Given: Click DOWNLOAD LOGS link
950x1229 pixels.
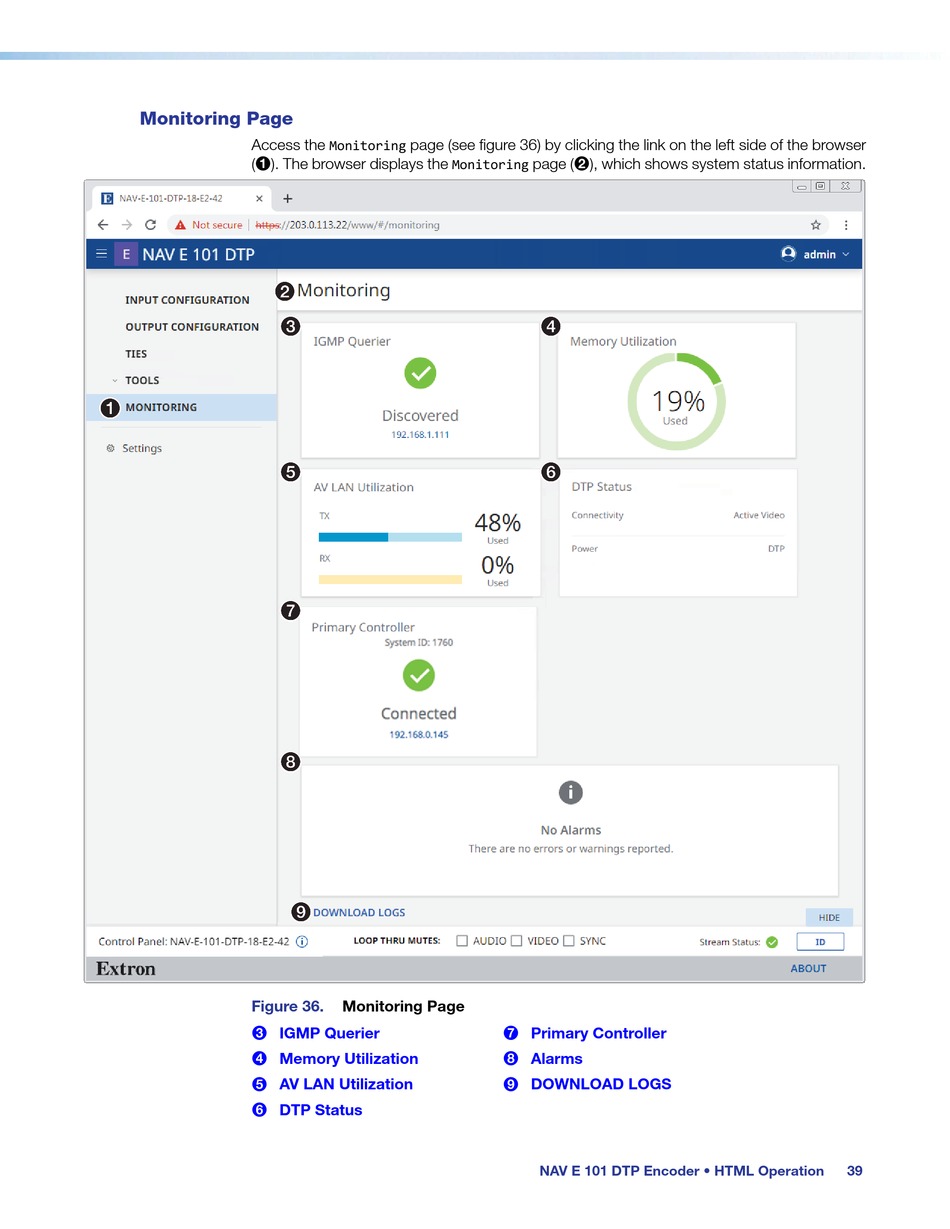Looking at the screenshot, I should [x=359, y=912].
